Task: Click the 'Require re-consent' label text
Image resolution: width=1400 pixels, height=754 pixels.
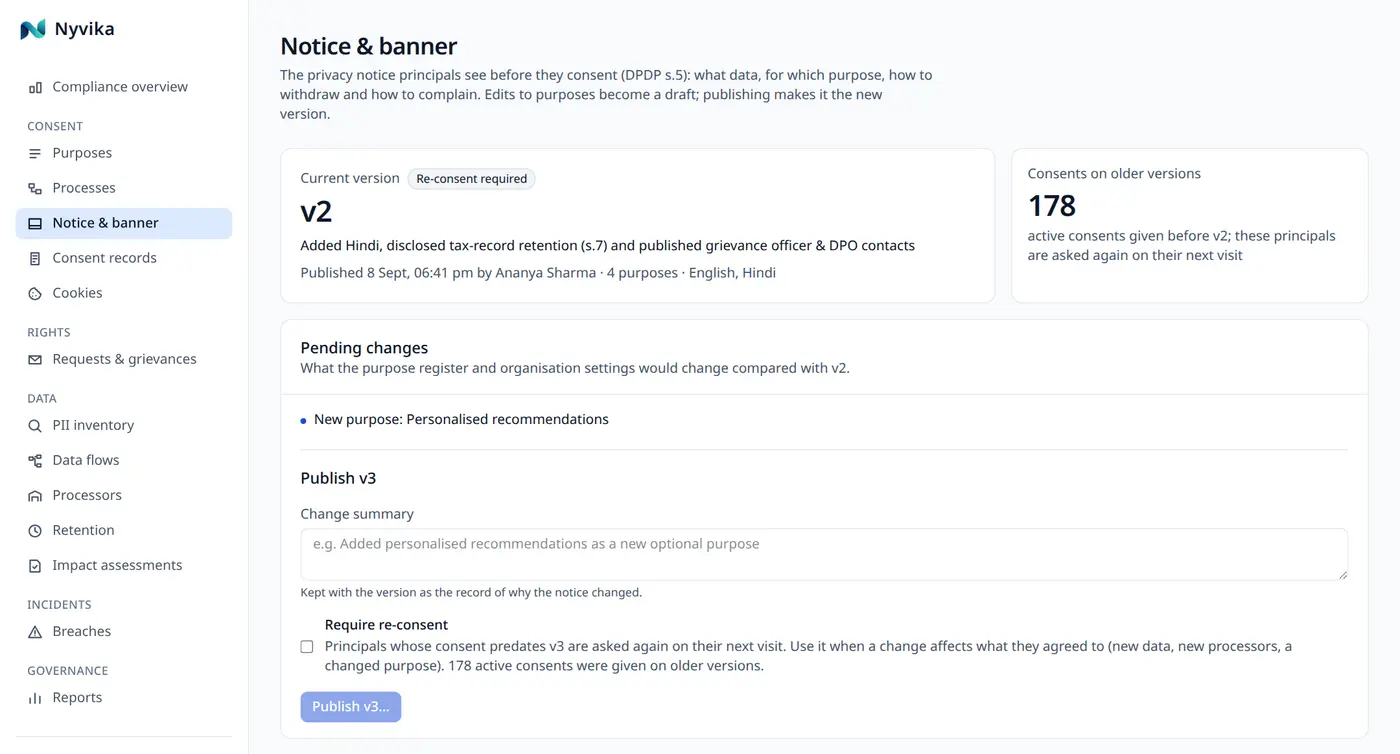Action: 386,625
